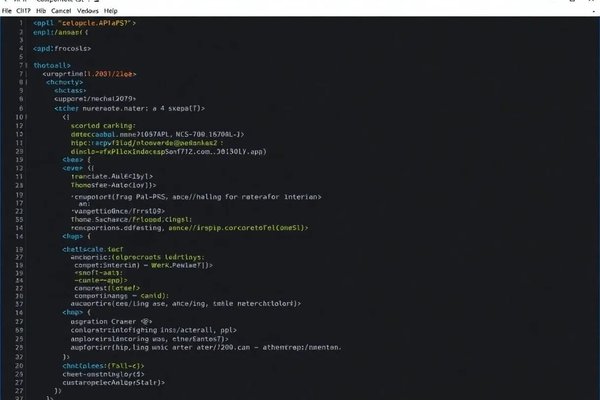
Task: Open the Vedows menu
Action: click(x=88, y=11)
